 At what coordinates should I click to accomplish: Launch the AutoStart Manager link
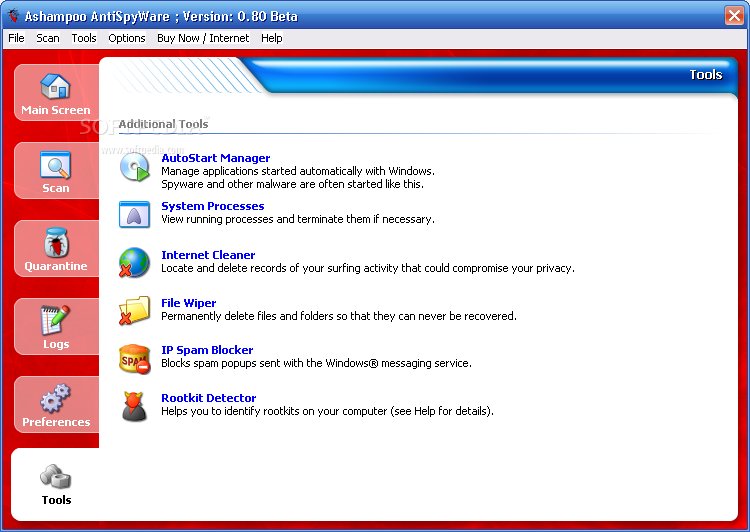216,158
